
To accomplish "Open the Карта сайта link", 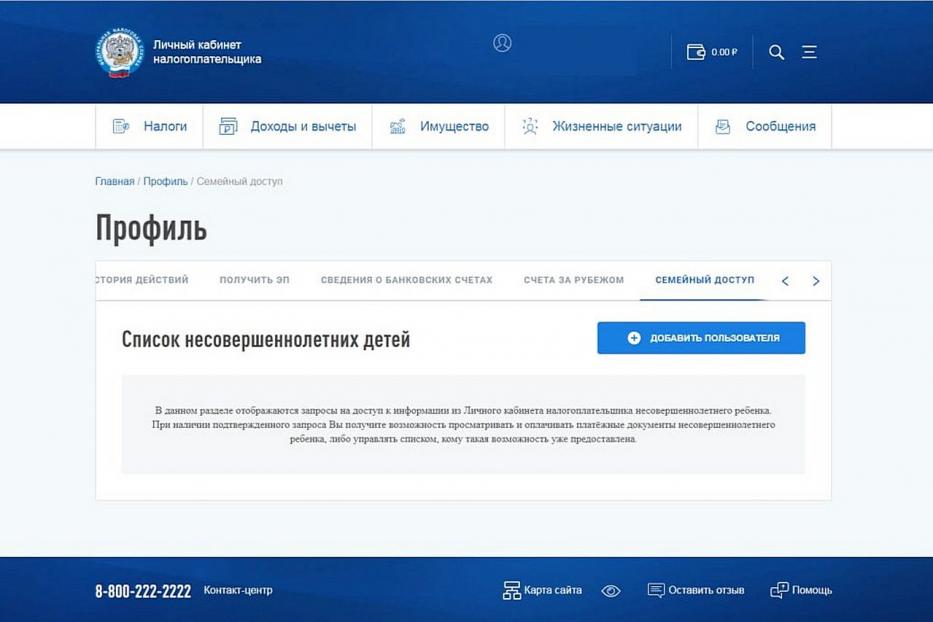I will point(553,590).
